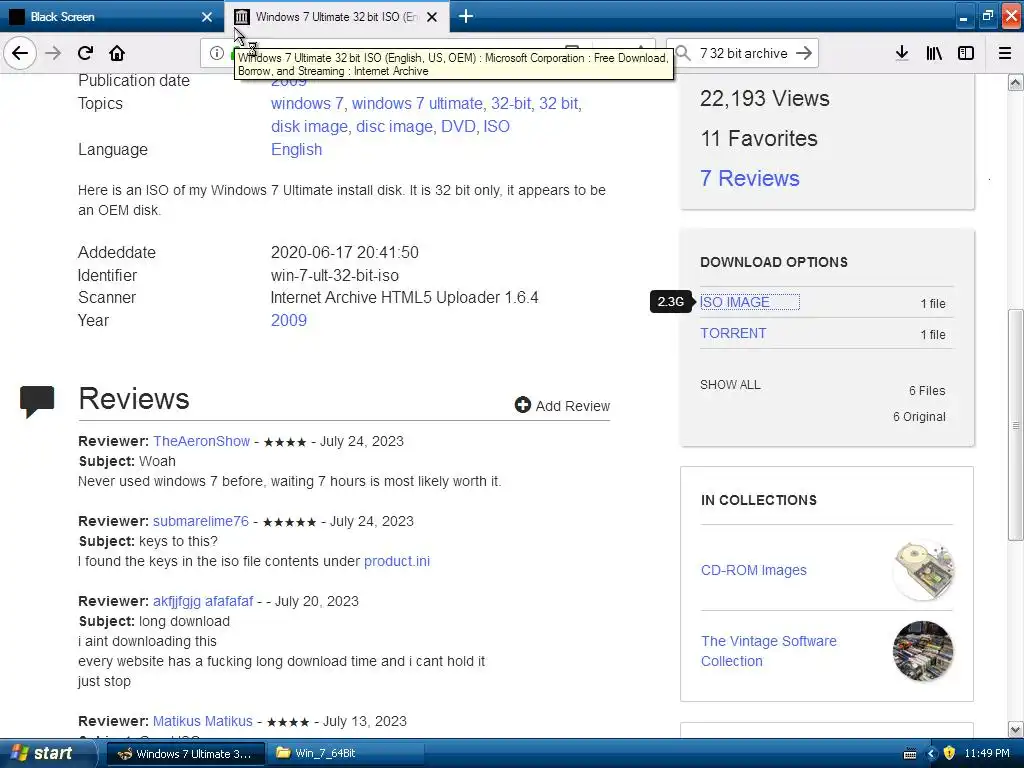The height and width of the screenshot is (768, 1024).
Task: Click in the 7 32 bit archive search box
Action: pos(744,53)
